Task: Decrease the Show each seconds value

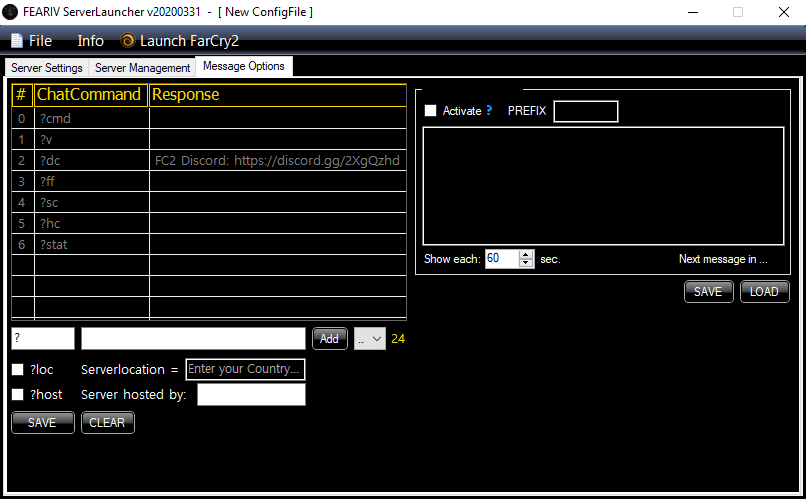Action: pos(527,263)
